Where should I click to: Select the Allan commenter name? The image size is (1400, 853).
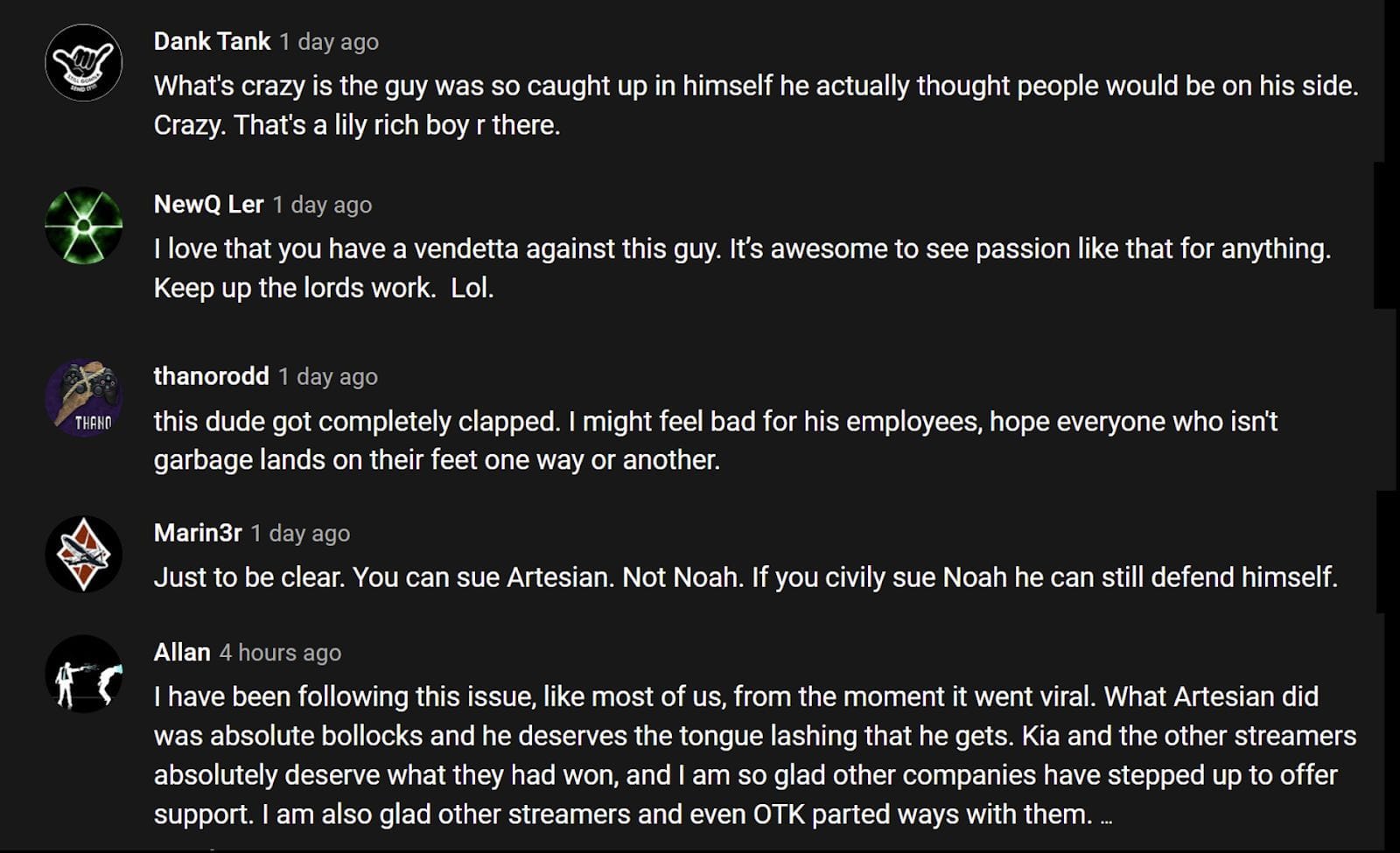[x=182, y=652]
